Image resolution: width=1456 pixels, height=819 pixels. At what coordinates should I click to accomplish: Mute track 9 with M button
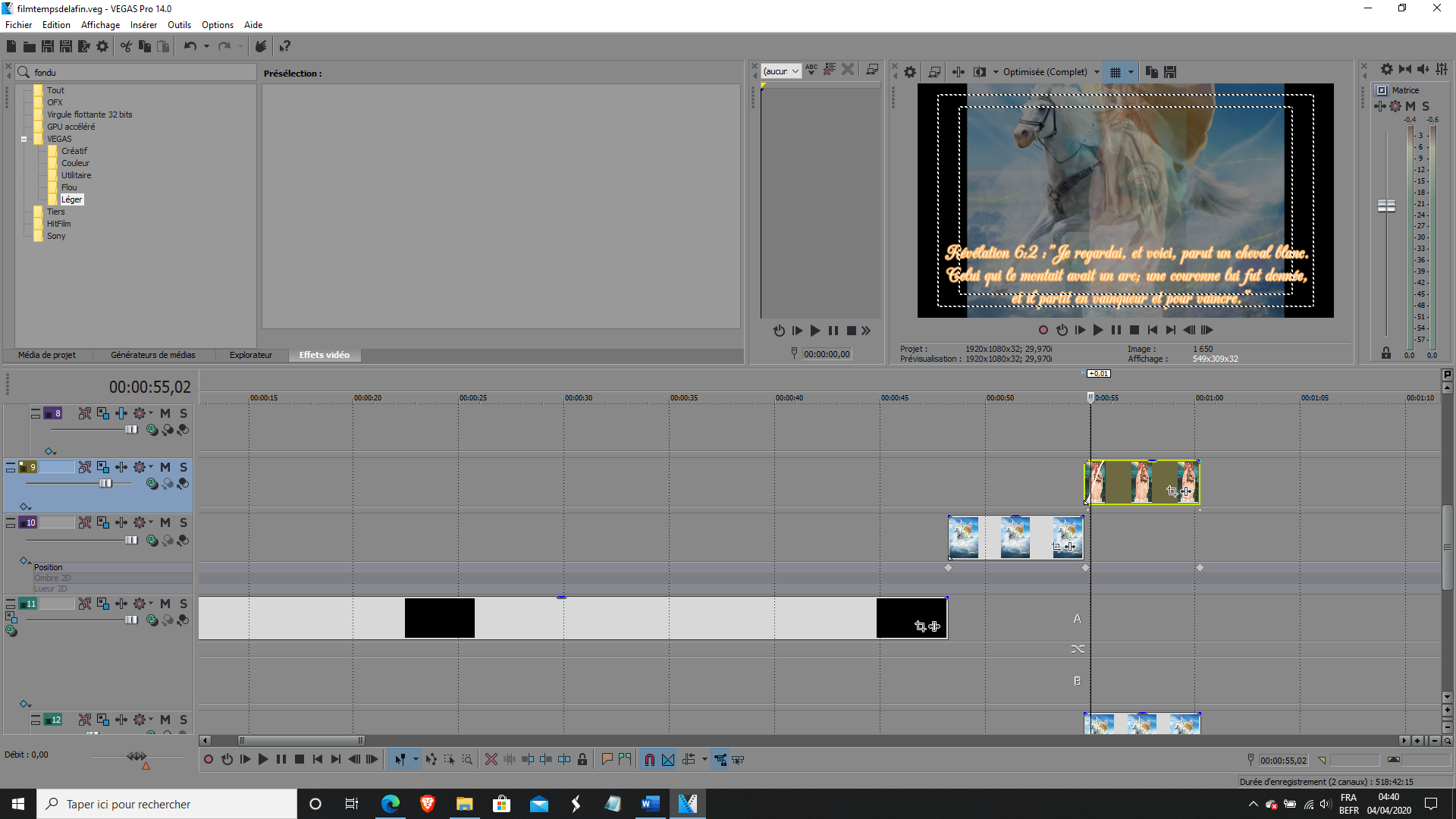(165, 468)
